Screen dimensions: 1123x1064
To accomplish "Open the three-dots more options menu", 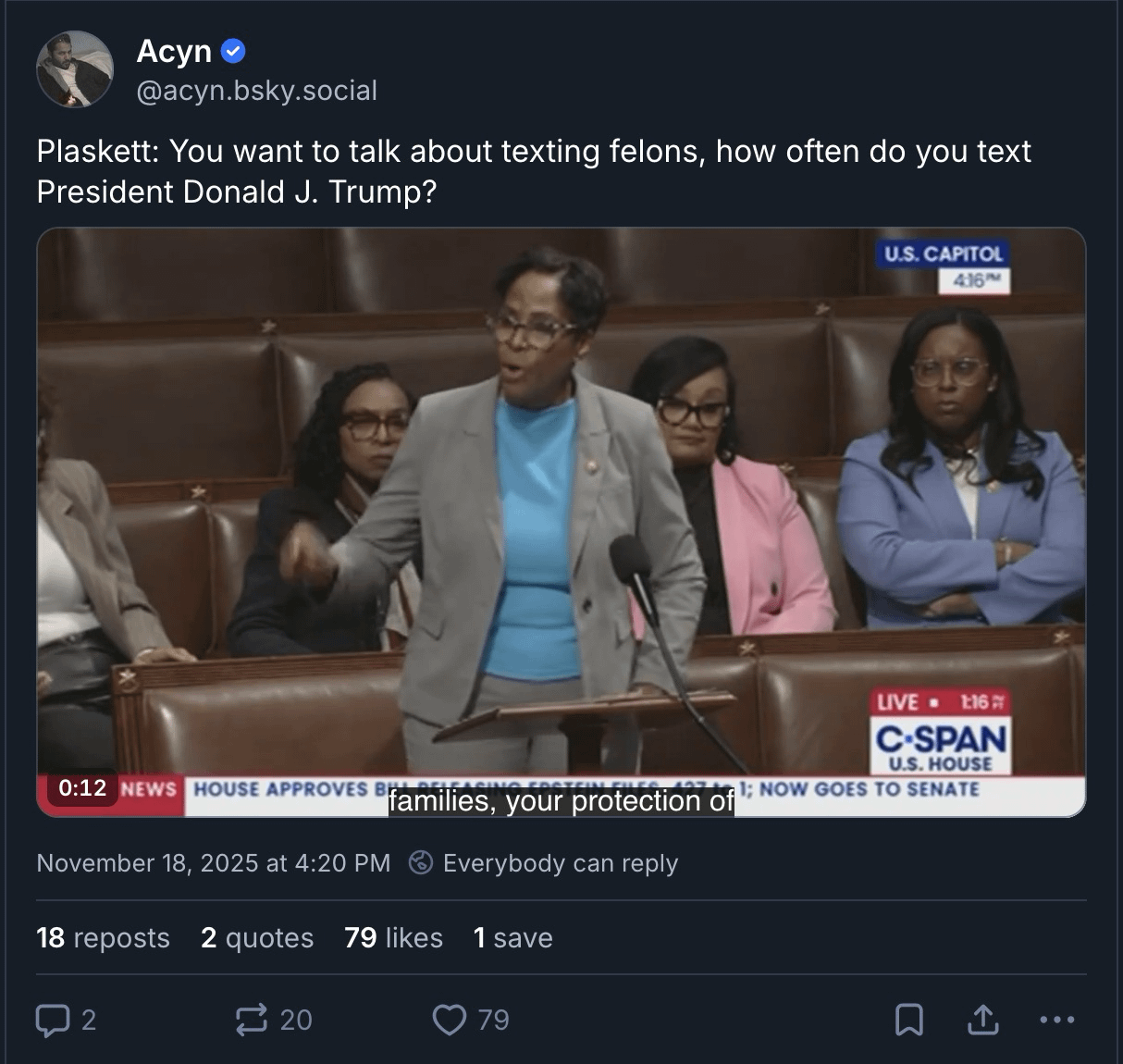I will [1057, 1020].
